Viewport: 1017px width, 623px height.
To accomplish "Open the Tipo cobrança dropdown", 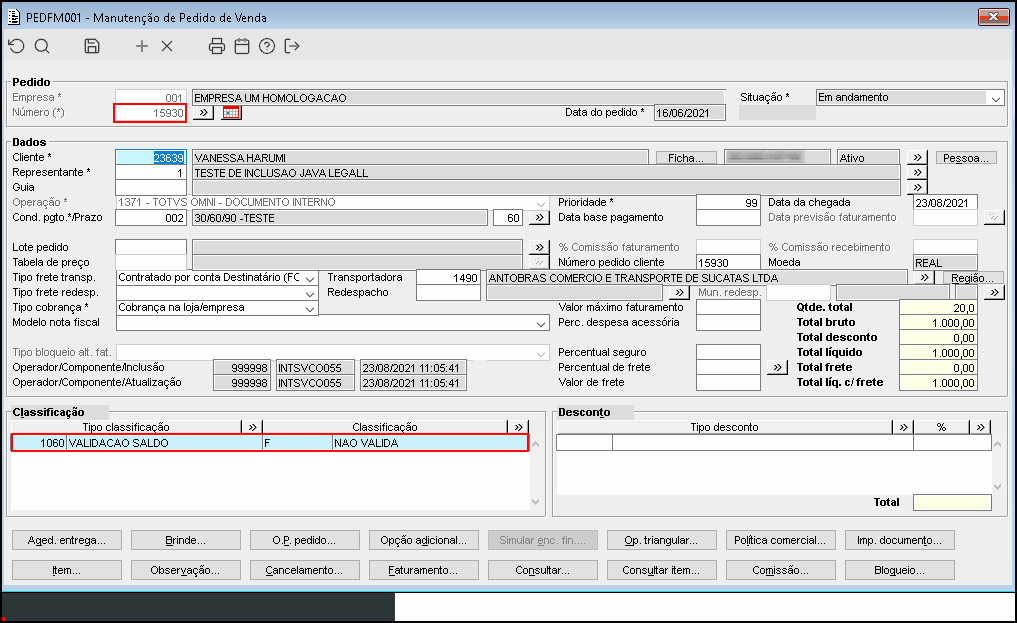I will [310, 308].
